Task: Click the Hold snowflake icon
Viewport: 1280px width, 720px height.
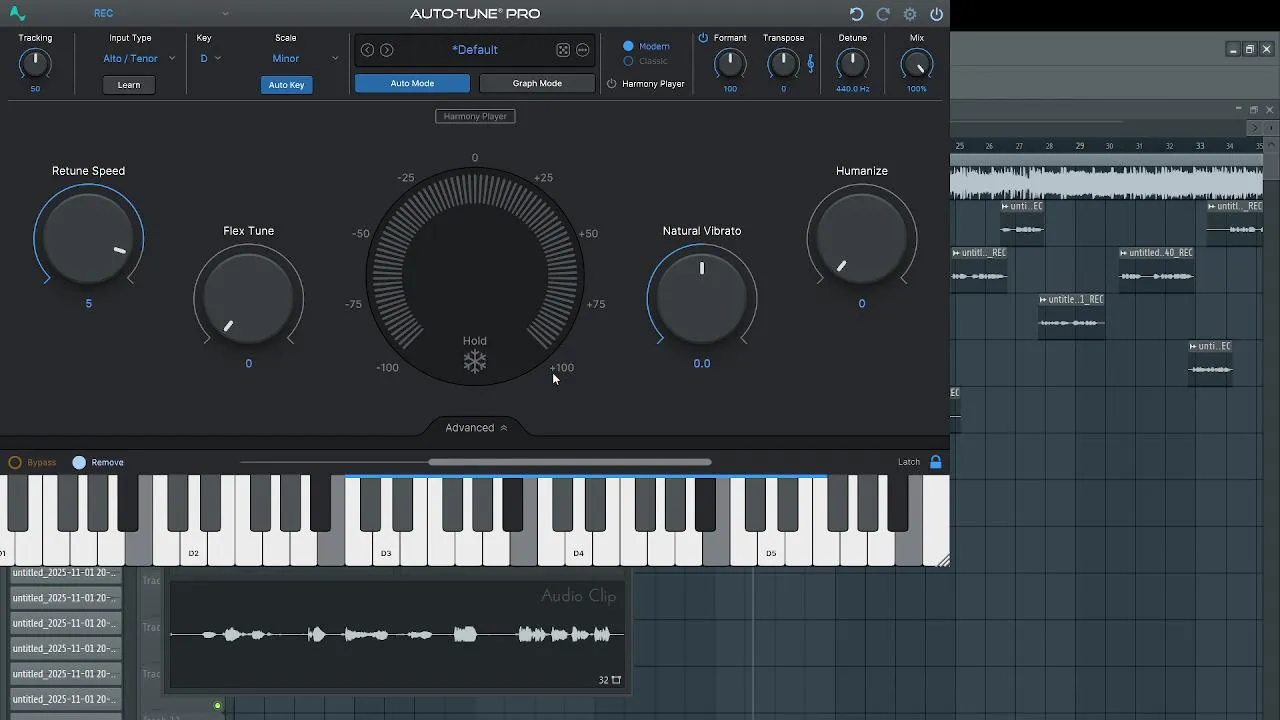Action: coord(475,361)
